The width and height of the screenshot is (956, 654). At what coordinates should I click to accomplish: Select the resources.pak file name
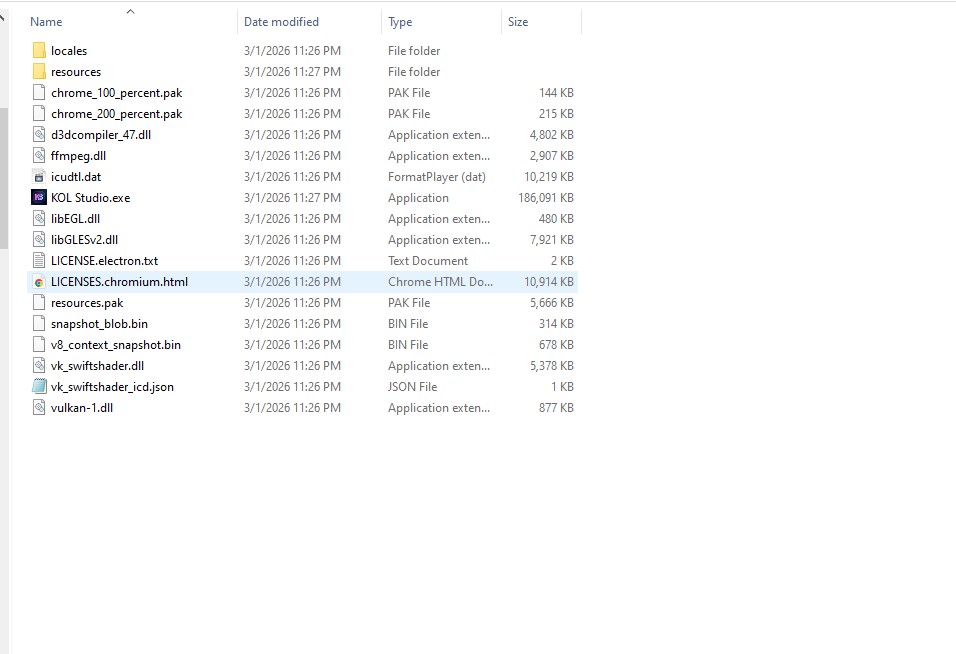[x=87, y=303]
